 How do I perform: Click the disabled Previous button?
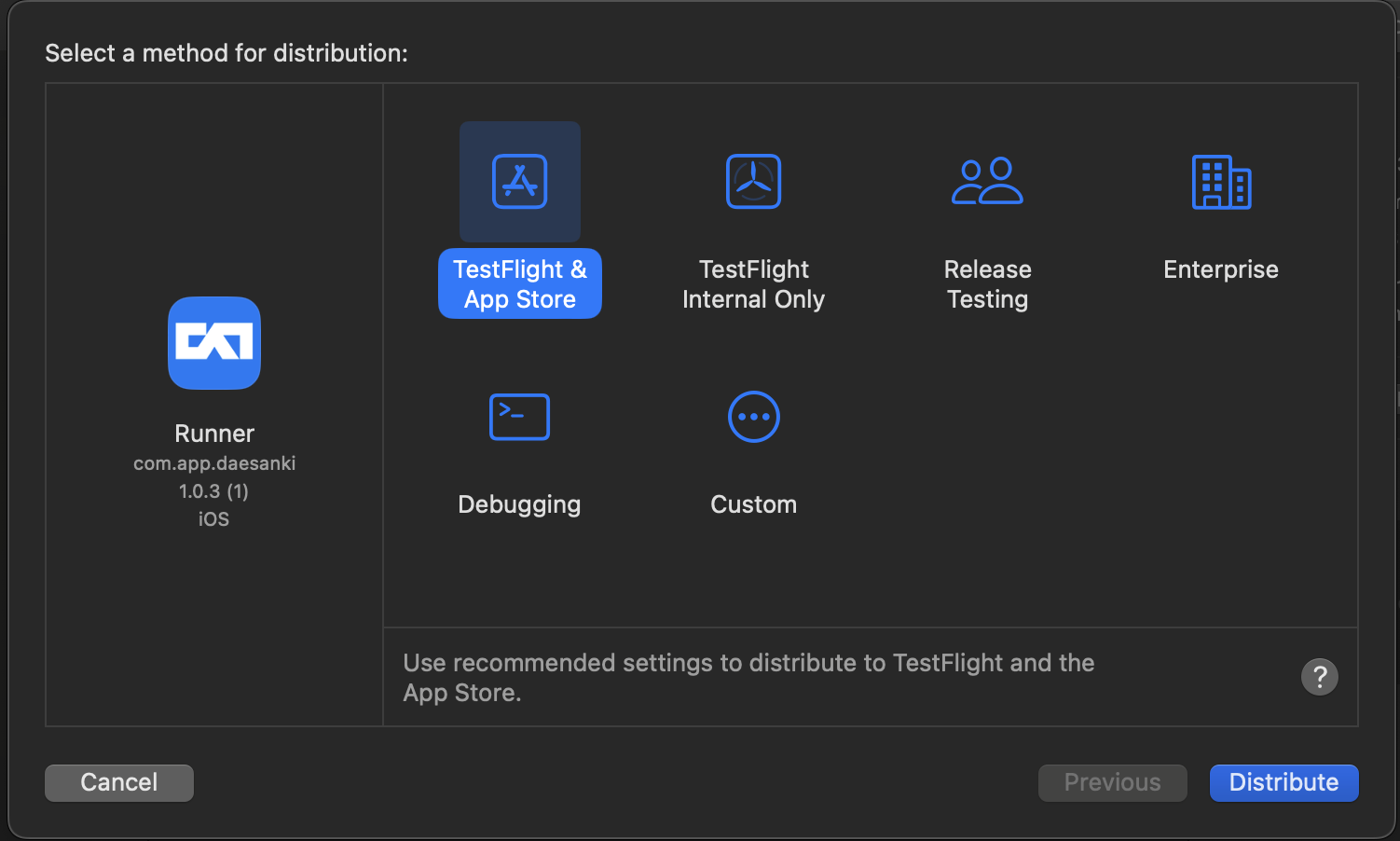[x=1113, y=782]
